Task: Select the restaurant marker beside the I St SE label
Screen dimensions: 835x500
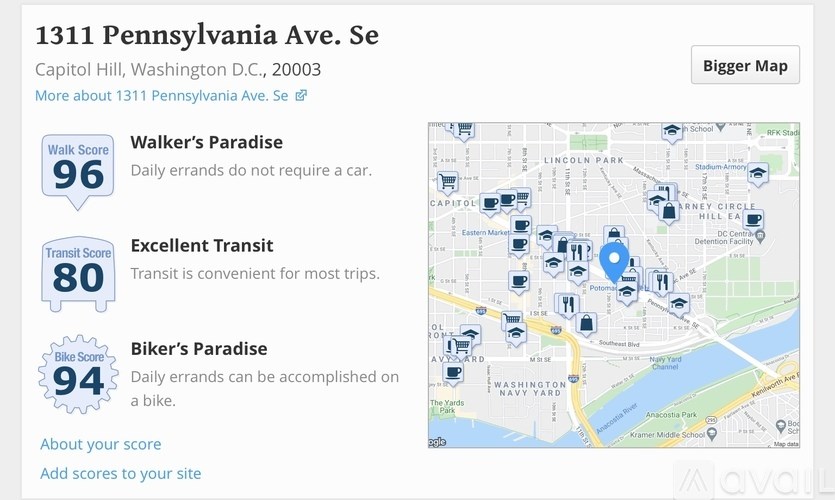Action: [x=568, y=303]
